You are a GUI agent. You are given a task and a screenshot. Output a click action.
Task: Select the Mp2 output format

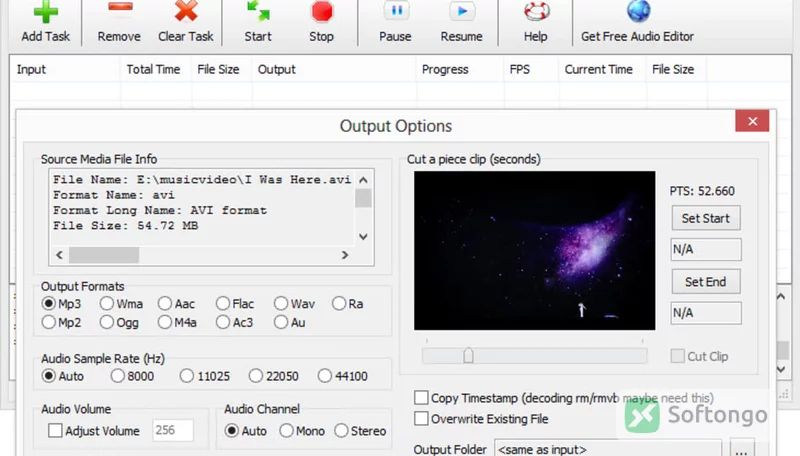[x=48, y=322]
